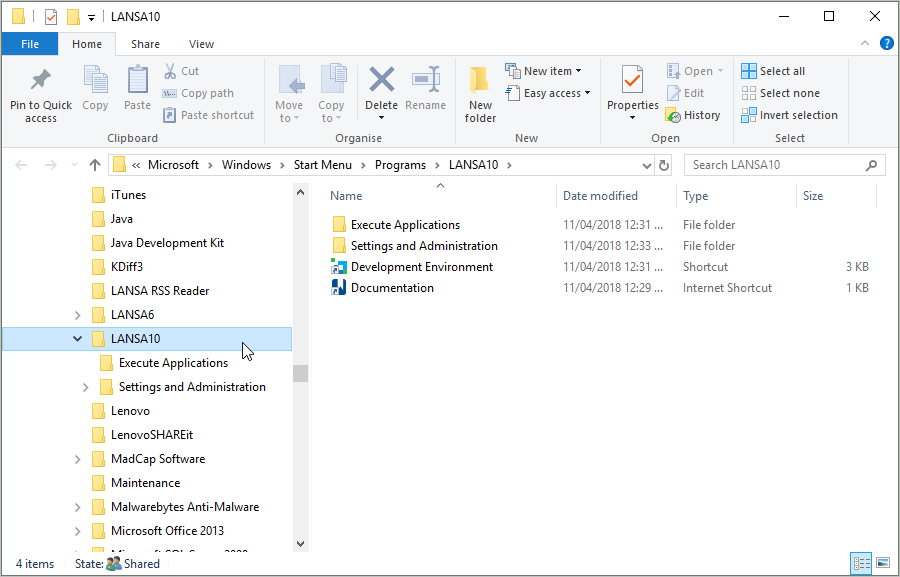
Task: Customize Quick Access Toolbar dropdown
Action: pos(91,18)
